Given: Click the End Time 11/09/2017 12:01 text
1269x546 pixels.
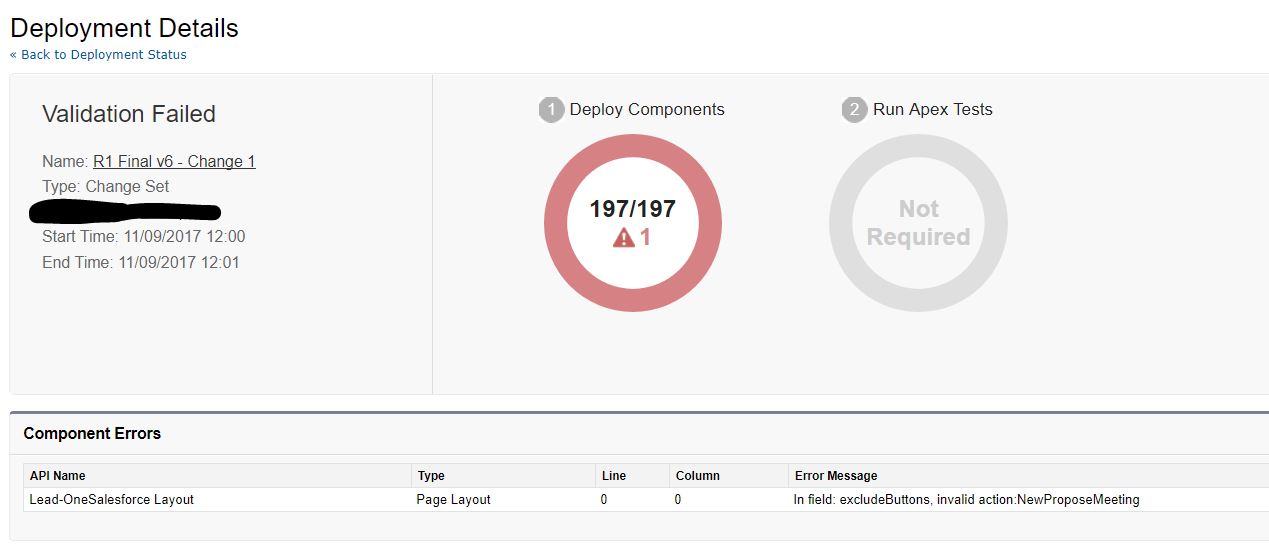Looking at the screenshot, I should click(x=140, y=263).
